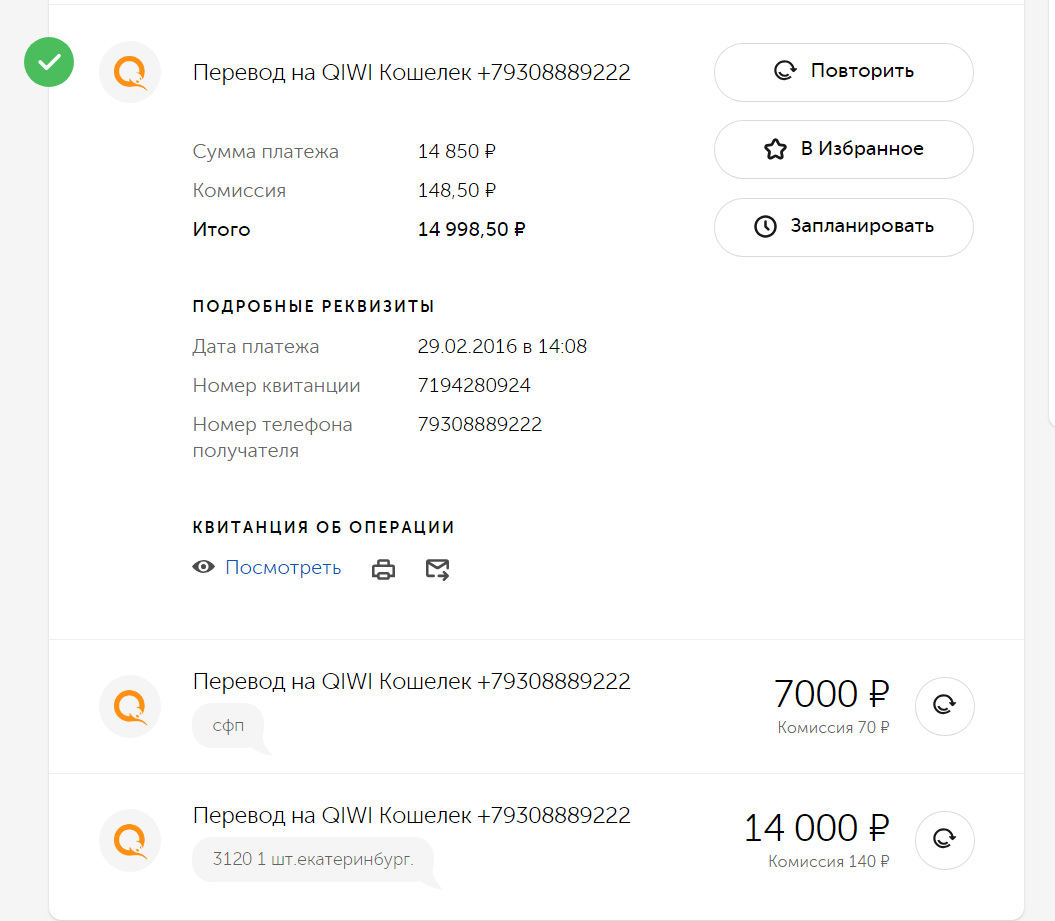Screen dimensions: 1055x921
Task: Click the сфп comment bubble
Action: click(228, 725)
